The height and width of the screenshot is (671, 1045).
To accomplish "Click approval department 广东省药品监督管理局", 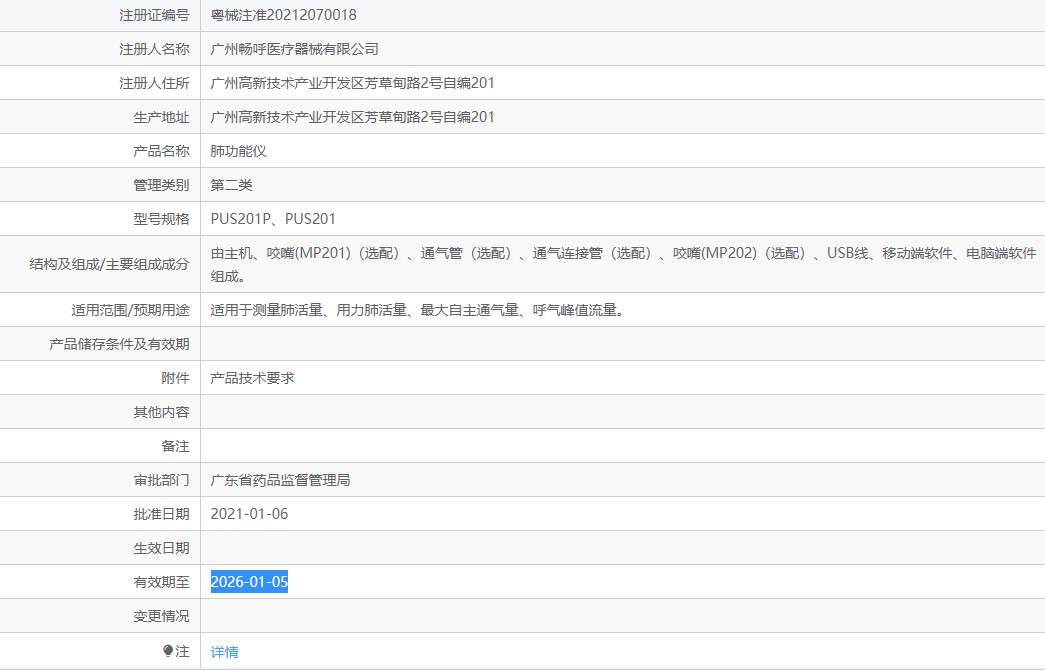I will (x=281, y=480).
